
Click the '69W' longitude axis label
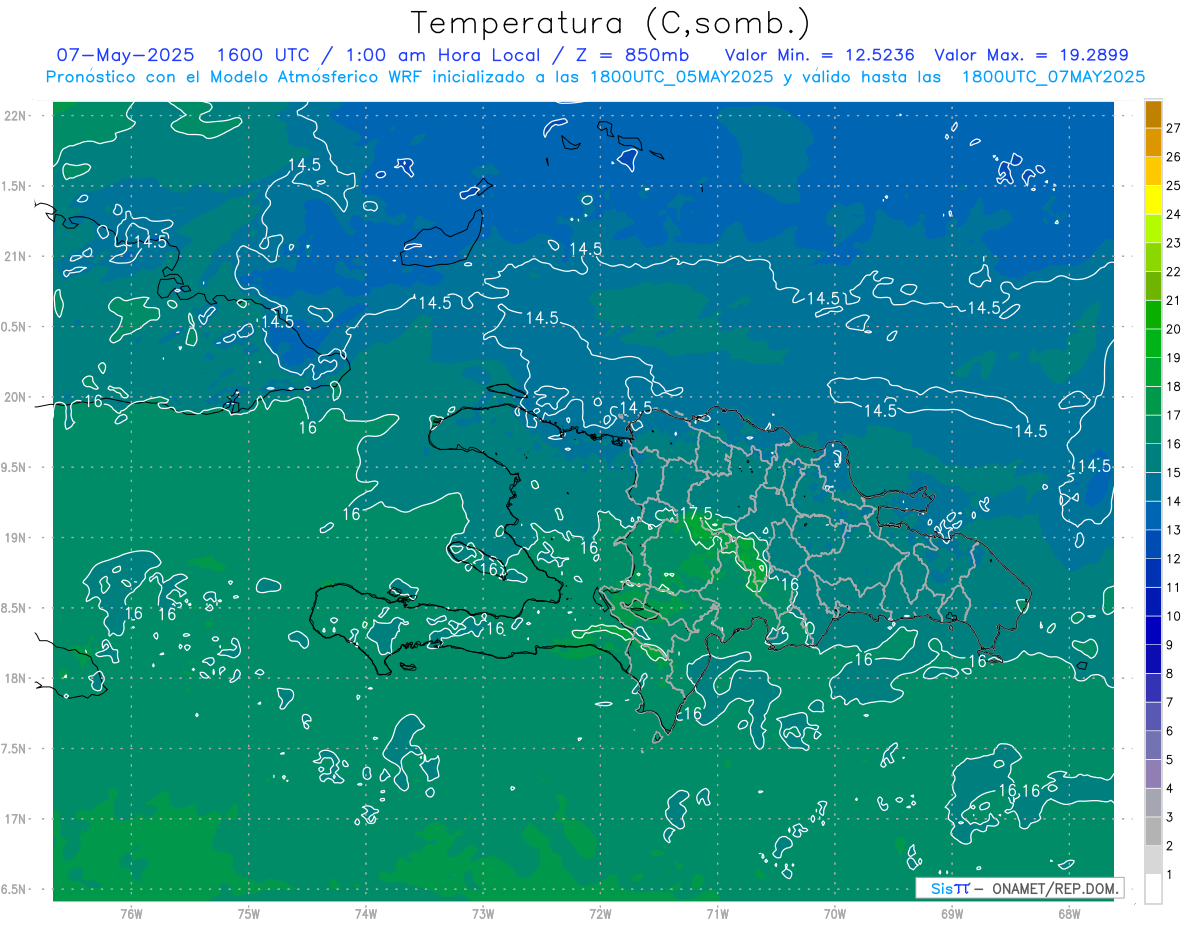[x=952, y=914]
